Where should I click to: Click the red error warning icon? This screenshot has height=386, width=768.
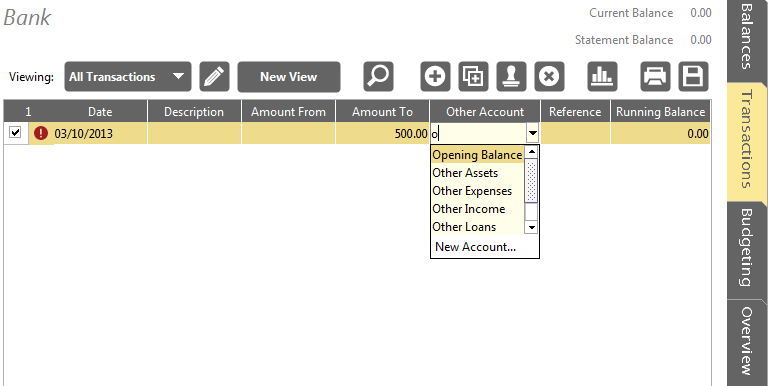(x=41, y=133)
